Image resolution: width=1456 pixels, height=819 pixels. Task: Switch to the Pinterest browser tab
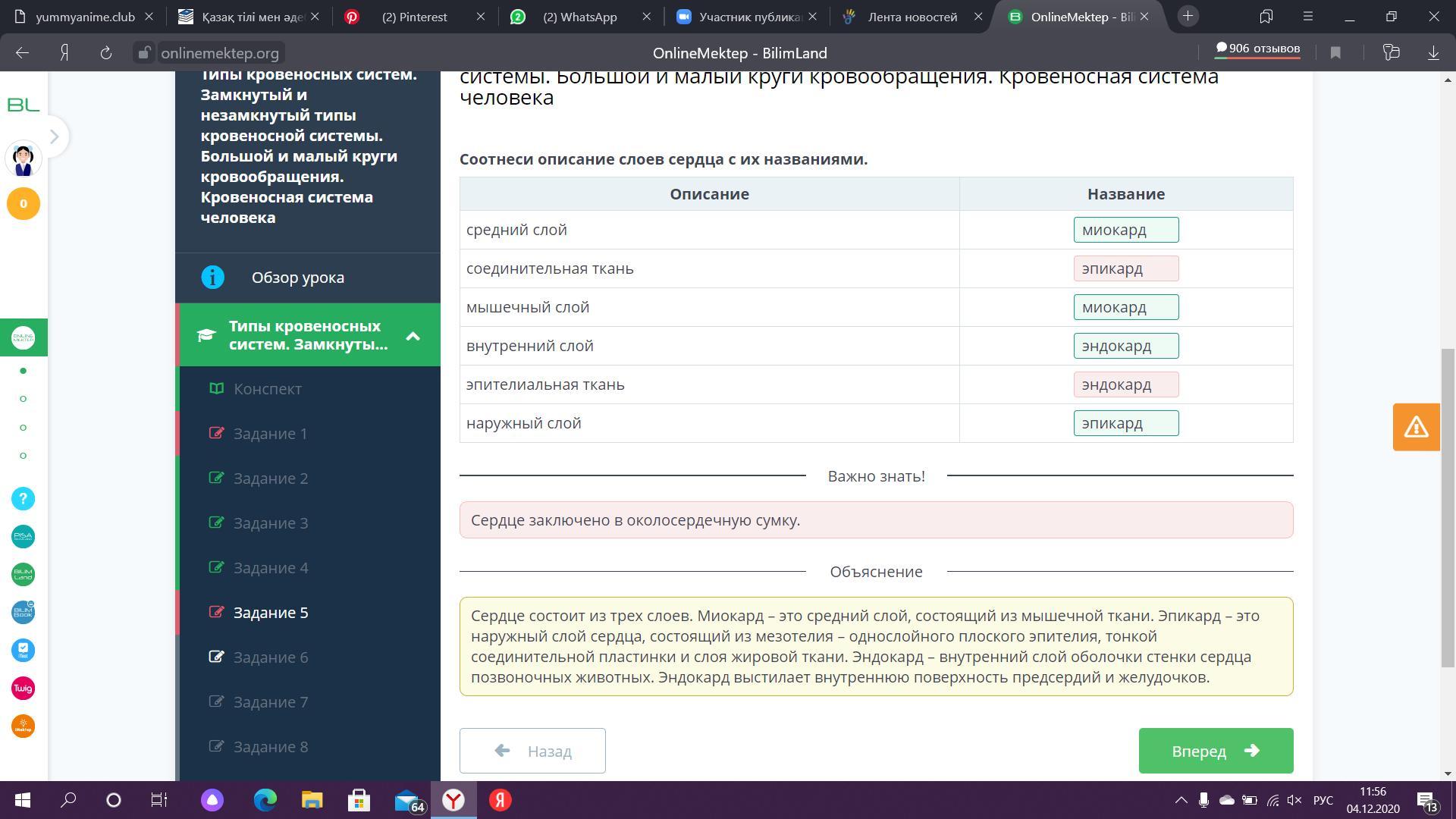414,17
